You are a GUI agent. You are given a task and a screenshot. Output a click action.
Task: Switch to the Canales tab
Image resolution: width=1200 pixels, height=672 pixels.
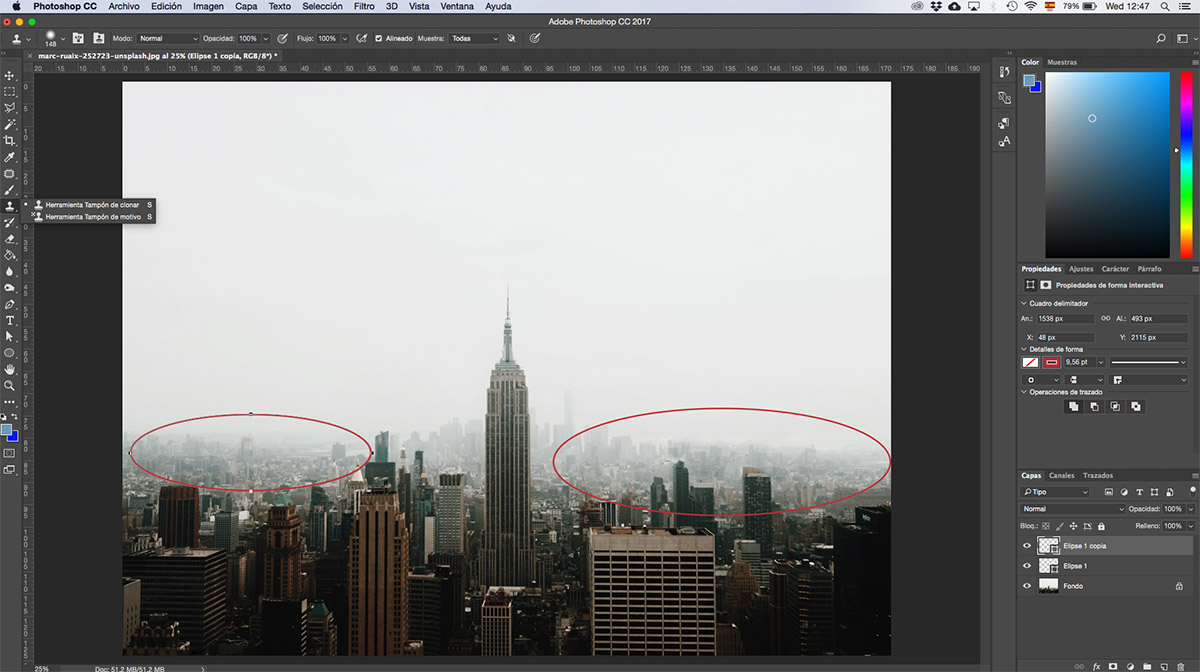click(1061, 475)
